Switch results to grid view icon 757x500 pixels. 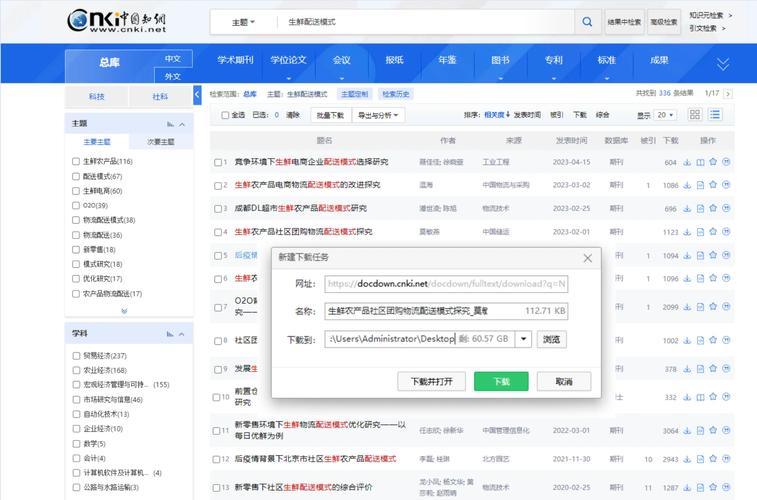pos(695,114)
